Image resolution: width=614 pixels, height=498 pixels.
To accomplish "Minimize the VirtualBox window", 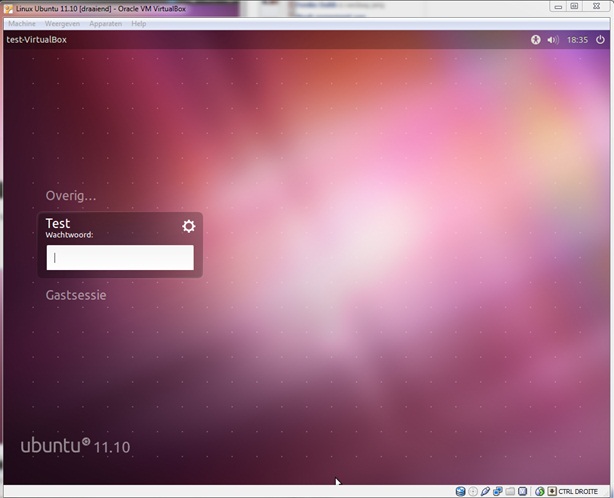I will click(x=558, y=6).
